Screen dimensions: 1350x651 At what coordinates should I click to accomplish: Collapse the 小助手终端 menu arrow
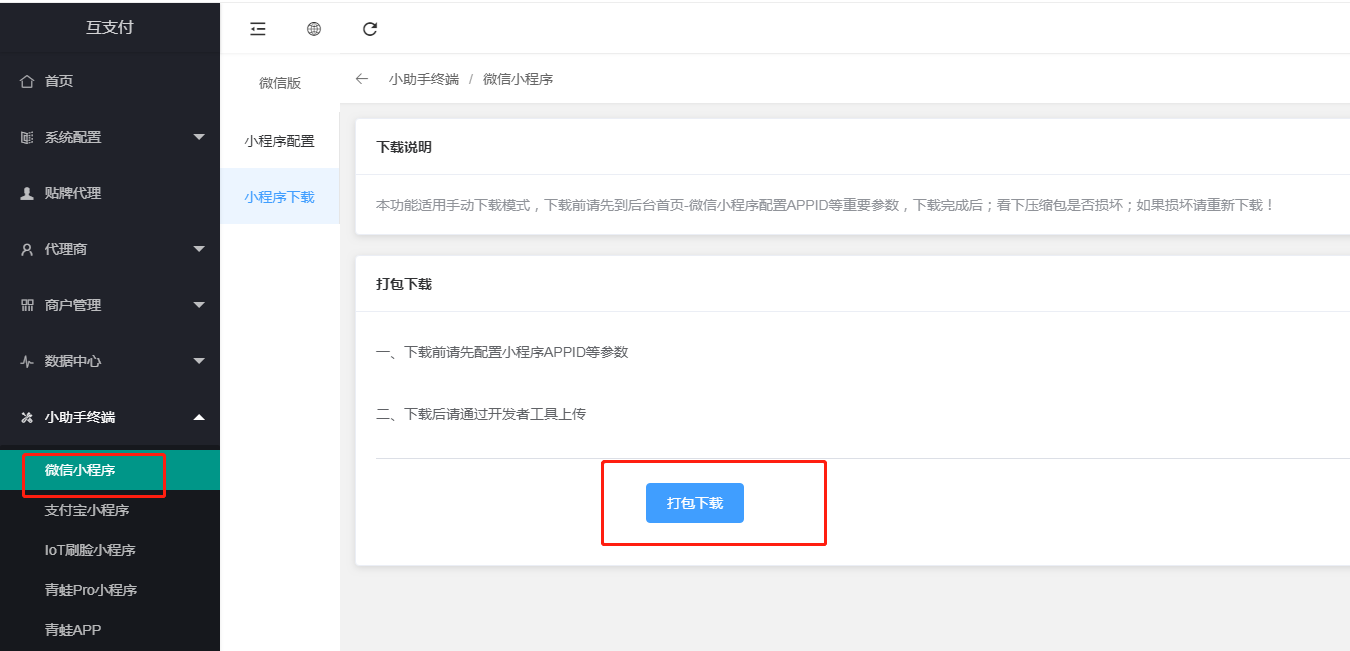(x=199, y=417)
